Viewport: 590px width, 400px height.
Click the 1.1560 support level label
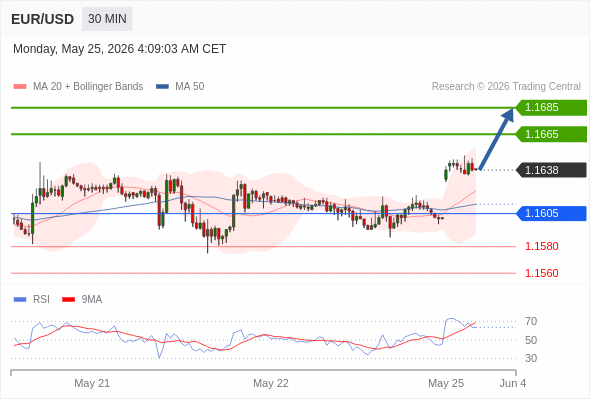542,273
